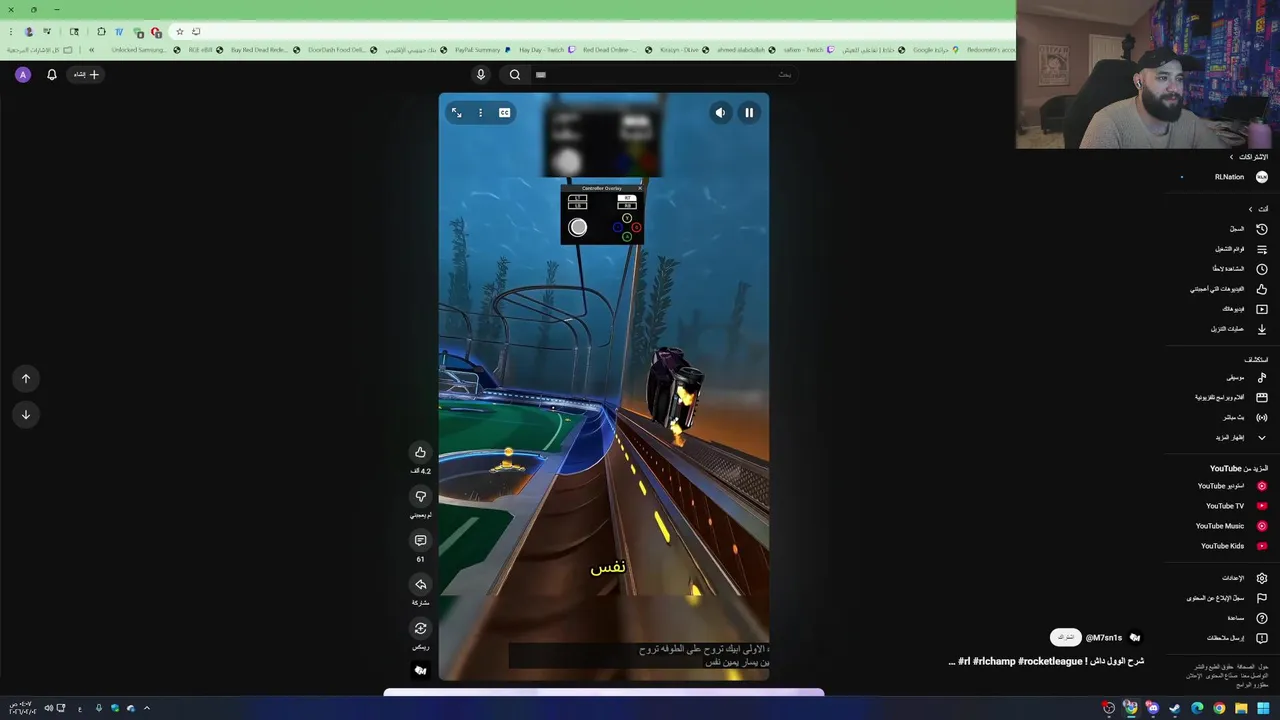Open the Remix option
Image resolution: width=1280 pixels, height=720 pixels.
(420, 628)
